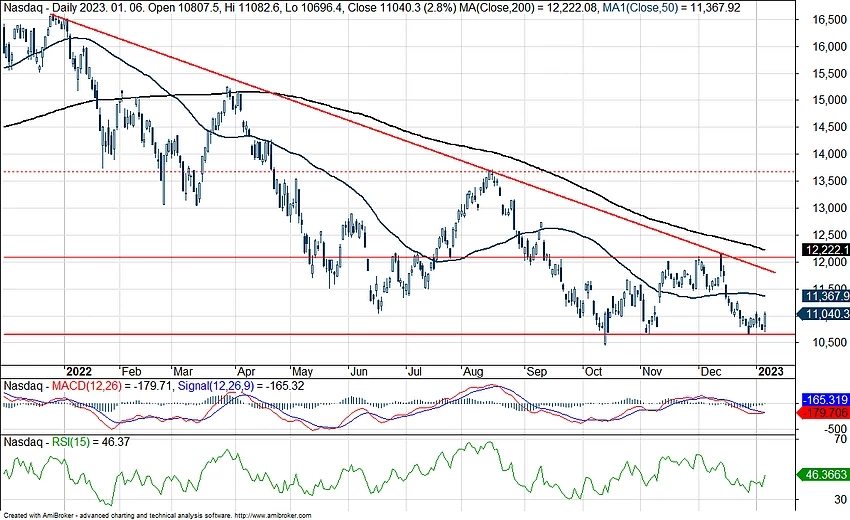This screenshot has width=850, height=520.
Task: Click the 2023 date axis label
Action: (770, 372)
